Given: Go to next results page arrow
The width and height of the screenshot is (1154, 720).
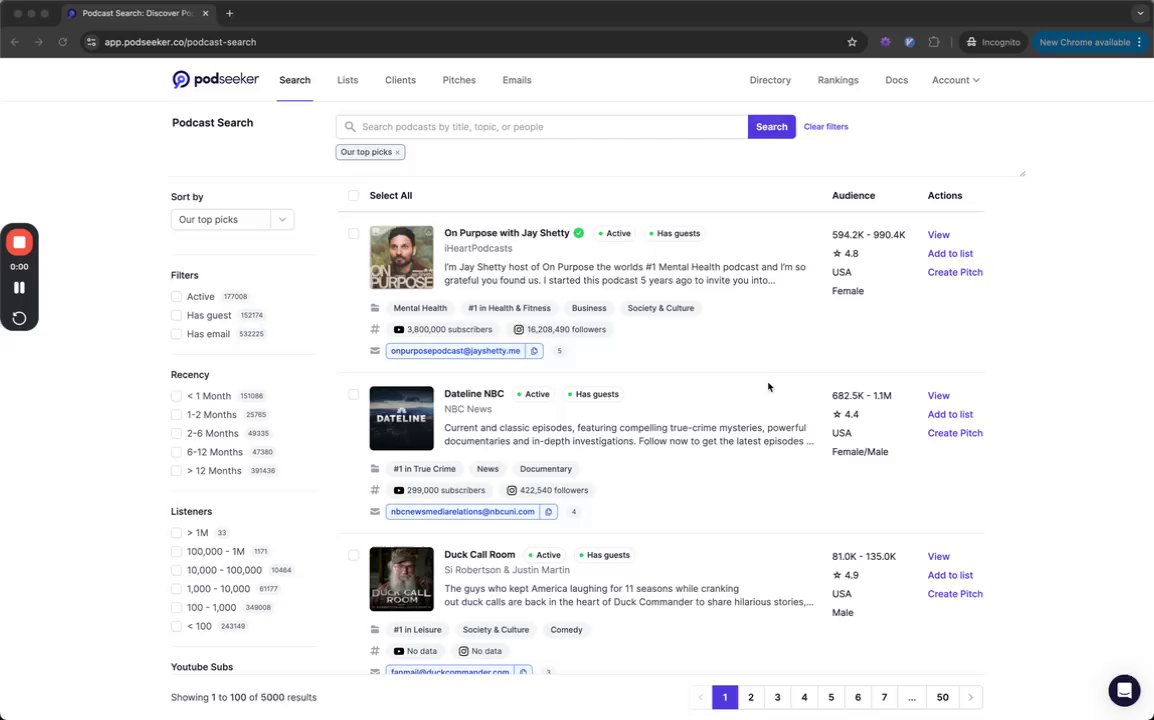Looking at the screenshot, I should (x=970, y=697).
